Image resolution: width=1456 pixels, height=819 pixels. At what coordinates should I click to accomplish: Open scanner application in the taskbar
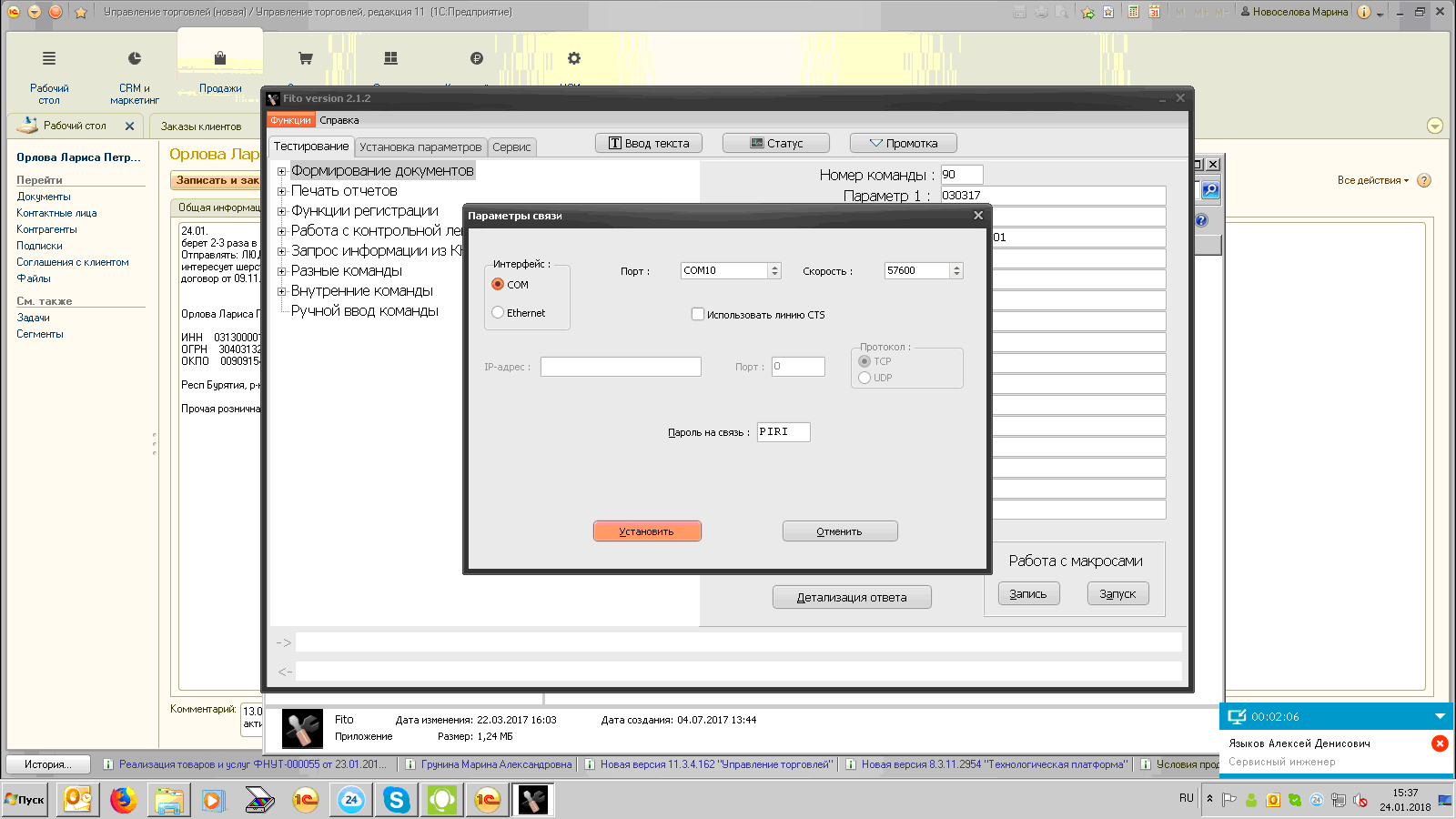(x=259, y=800)
